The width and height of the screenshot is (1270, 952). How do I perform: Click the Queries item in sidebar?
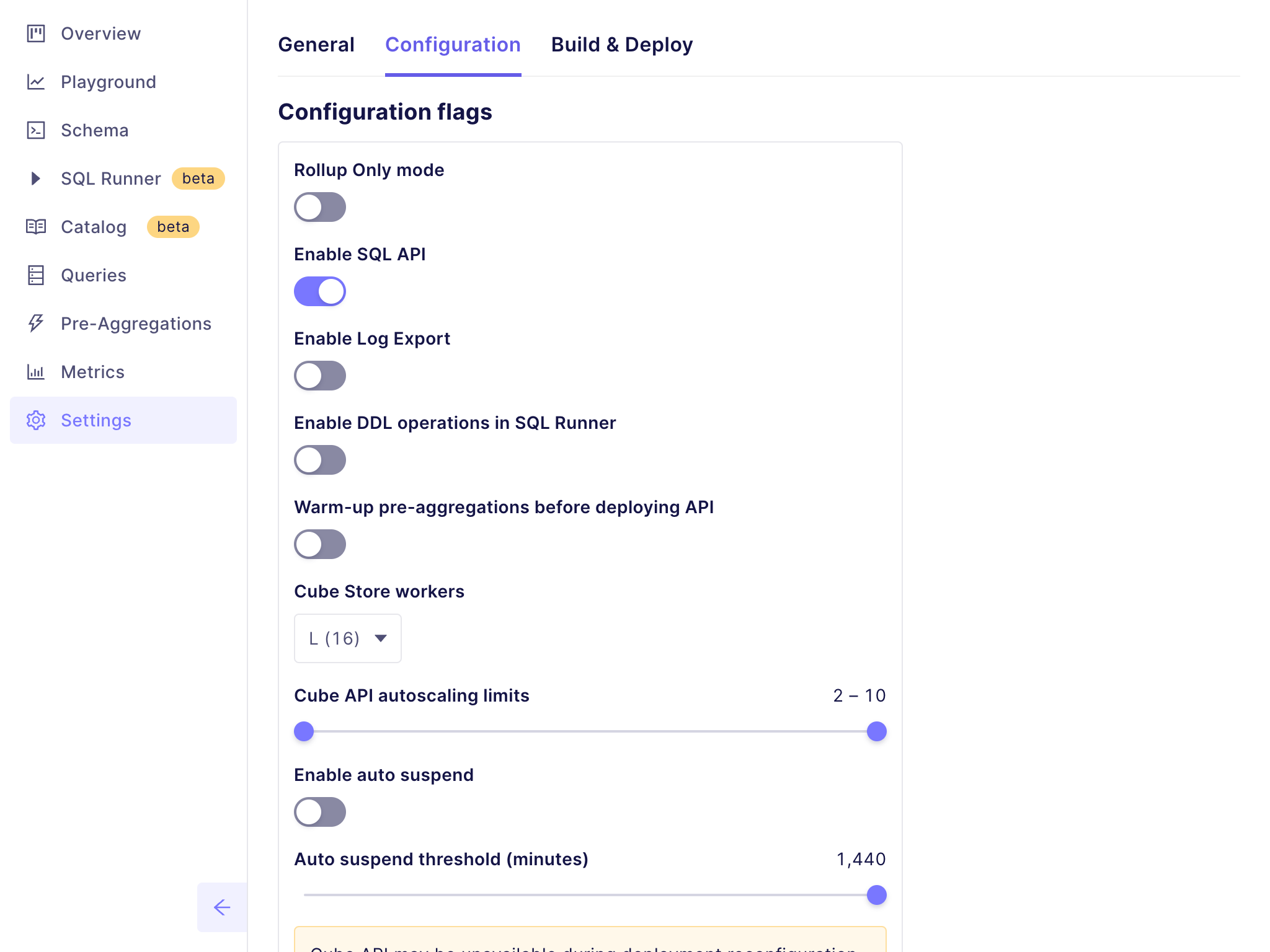click(x=93, y=275)
